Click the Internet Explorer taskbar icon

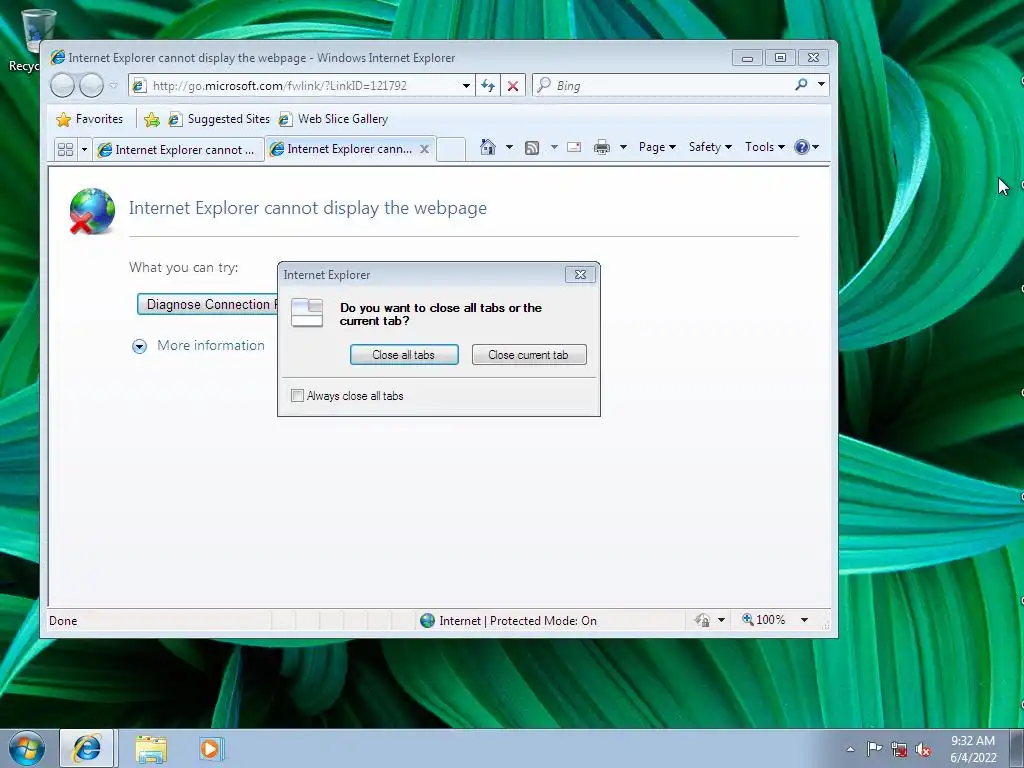[87, 748]
